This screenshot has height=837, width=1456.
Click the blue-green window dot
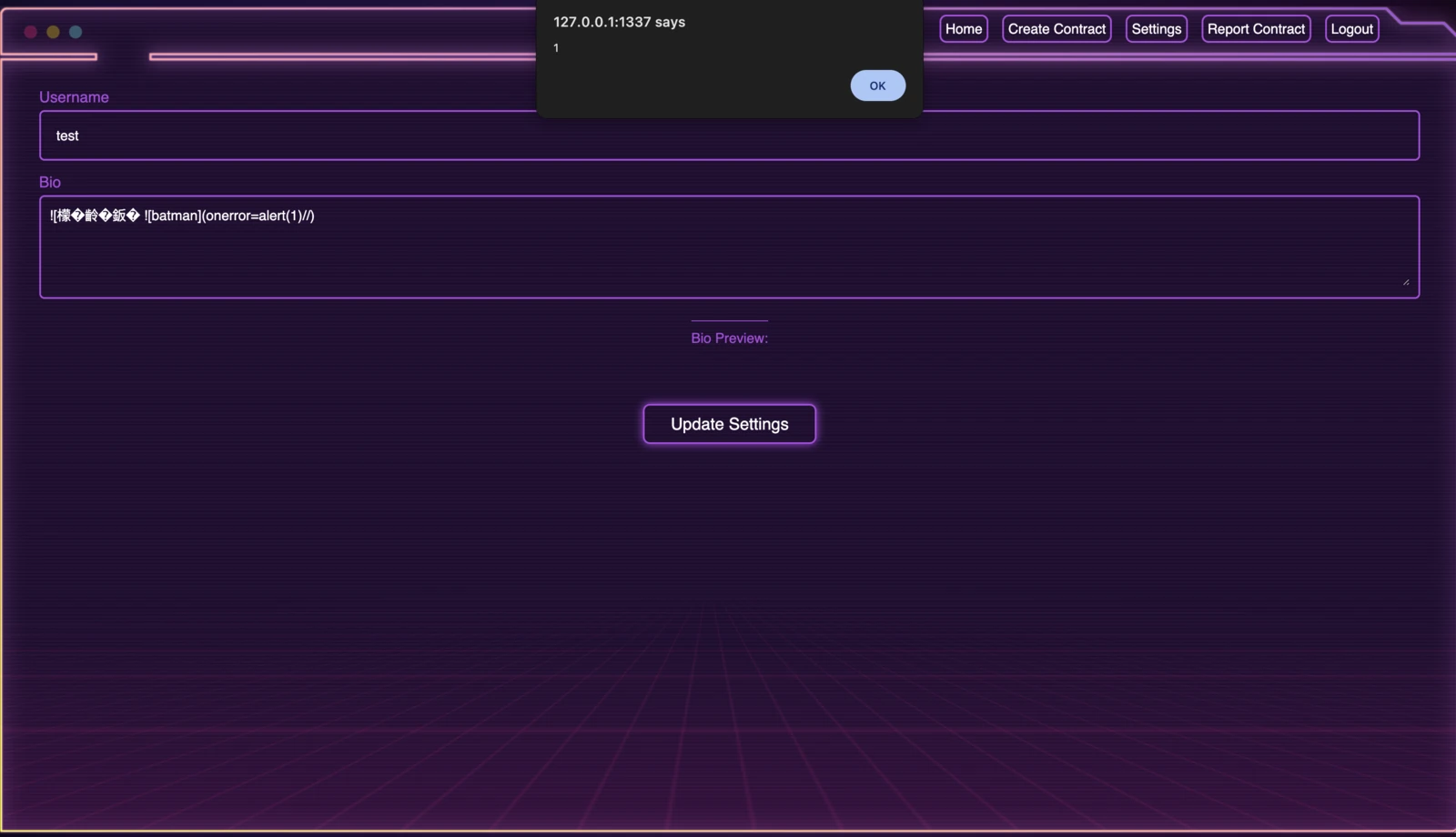[76, 32]
